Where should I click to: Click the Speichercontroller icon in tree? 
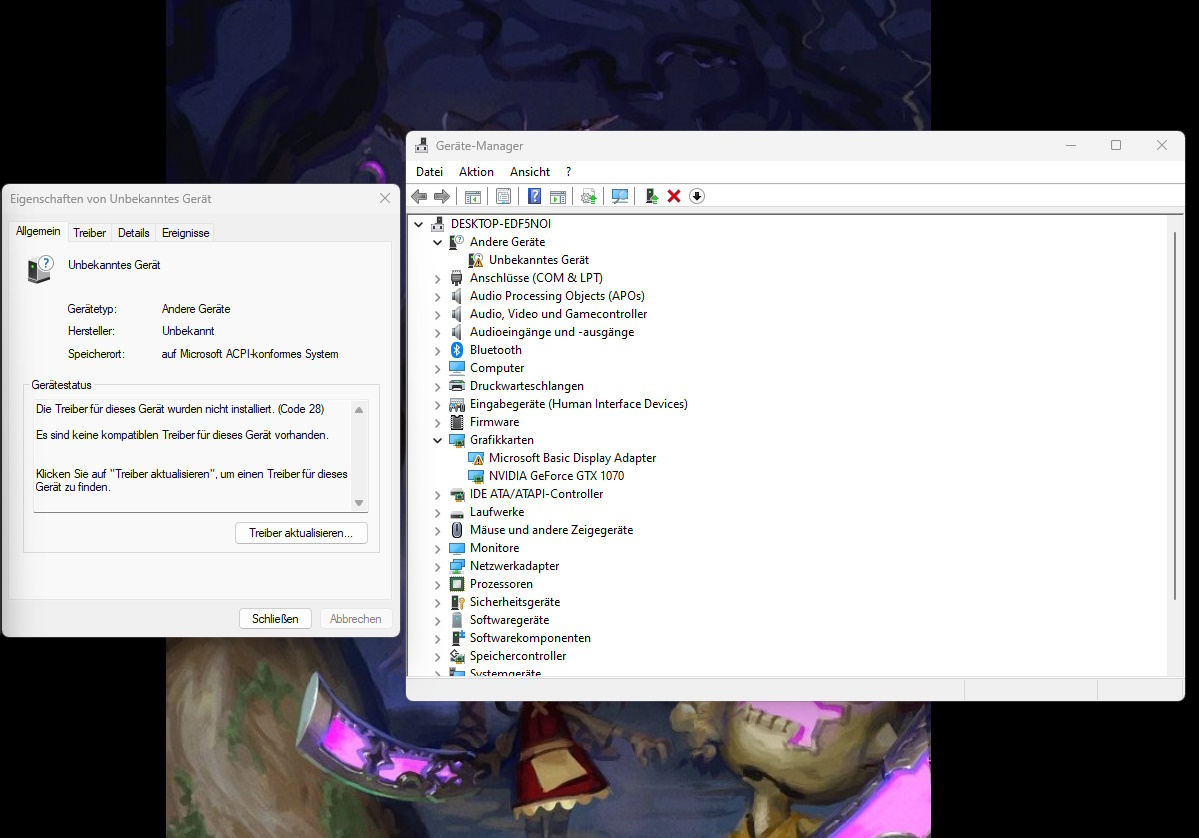[x=457, y=656]
